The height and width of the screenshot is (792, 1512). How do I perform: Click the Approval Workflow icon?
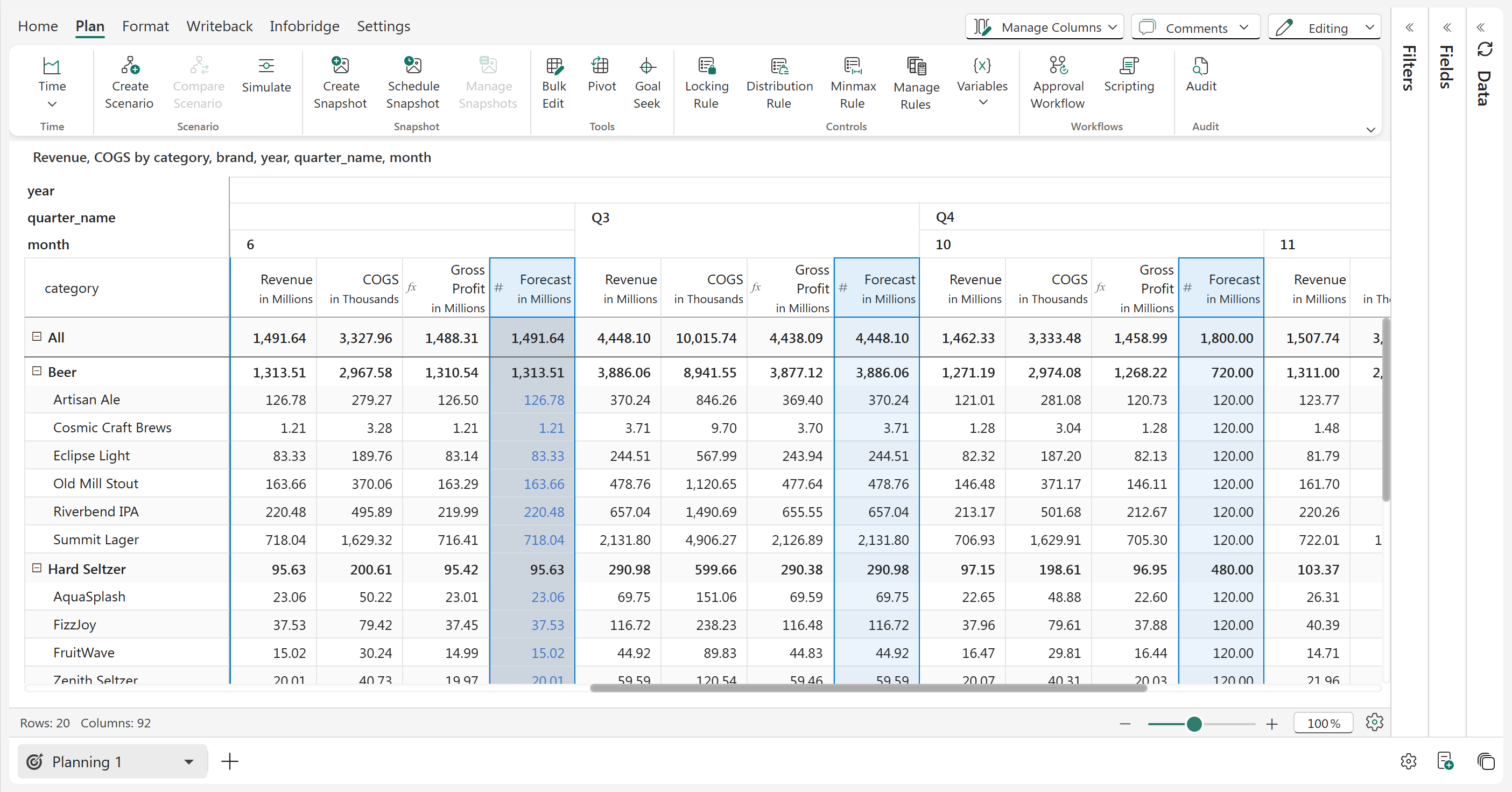(1058, 66)
